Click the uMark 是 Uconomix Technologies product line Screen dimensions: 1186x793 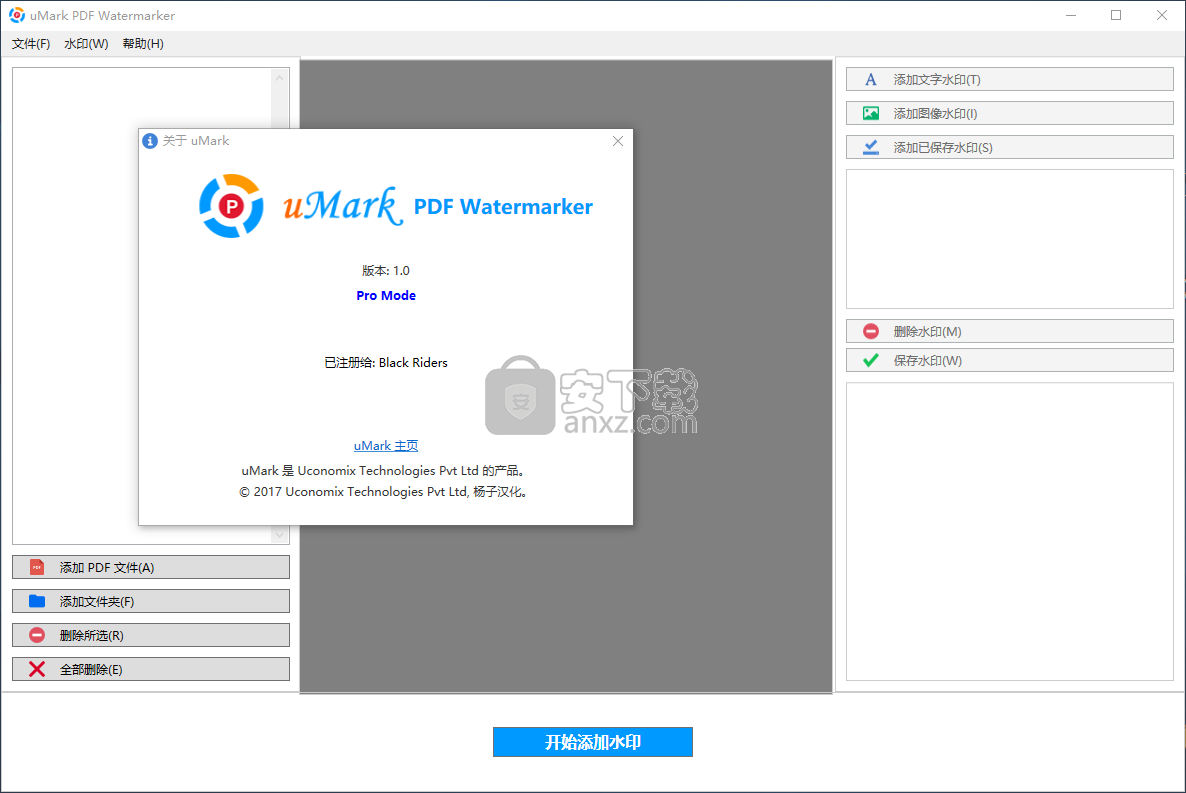pos(383,471)
